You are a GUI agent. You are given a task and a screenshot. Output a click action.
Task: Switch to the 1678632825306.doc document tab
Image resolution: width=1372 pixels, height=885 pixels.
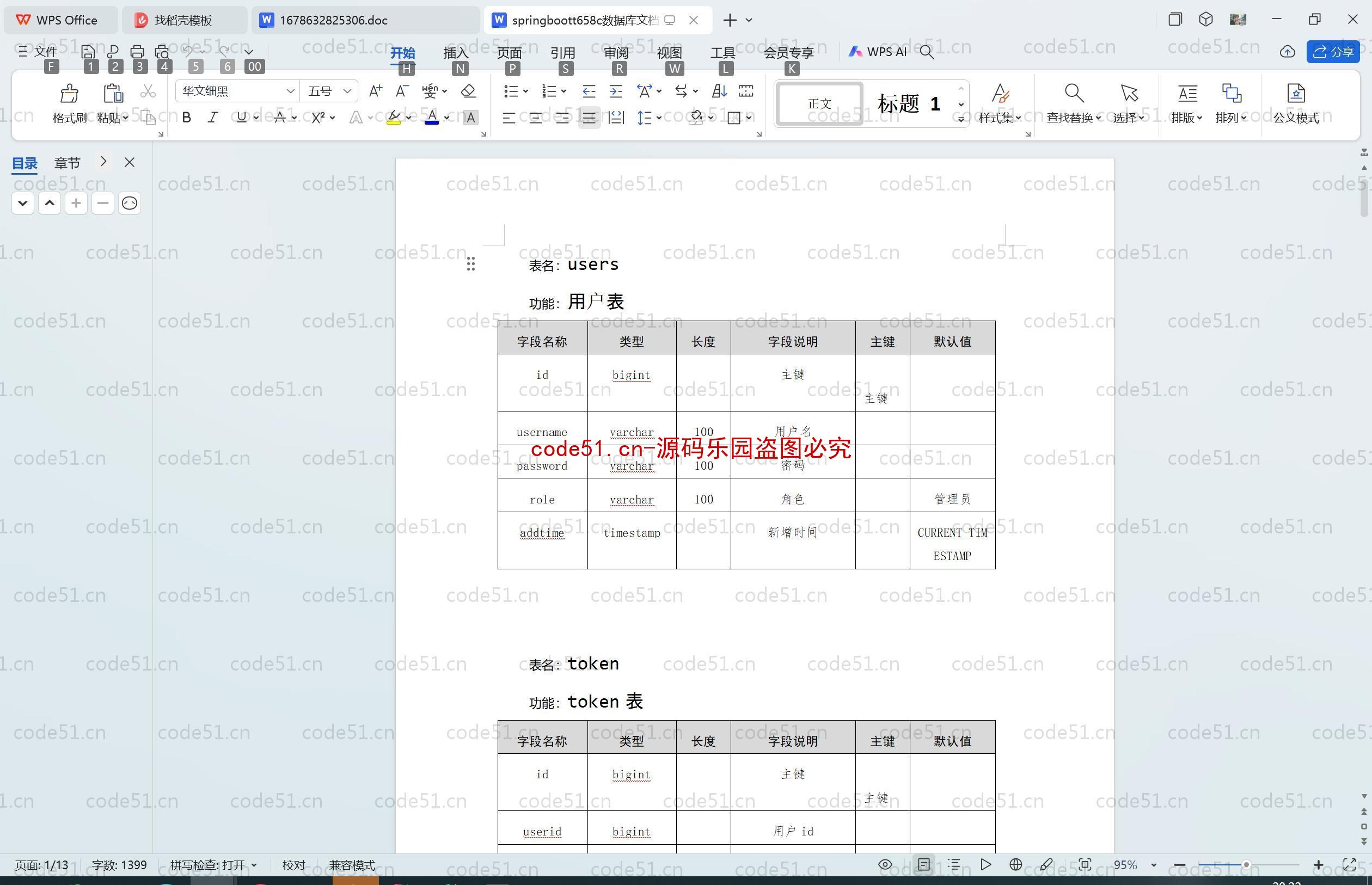(365, 20)
